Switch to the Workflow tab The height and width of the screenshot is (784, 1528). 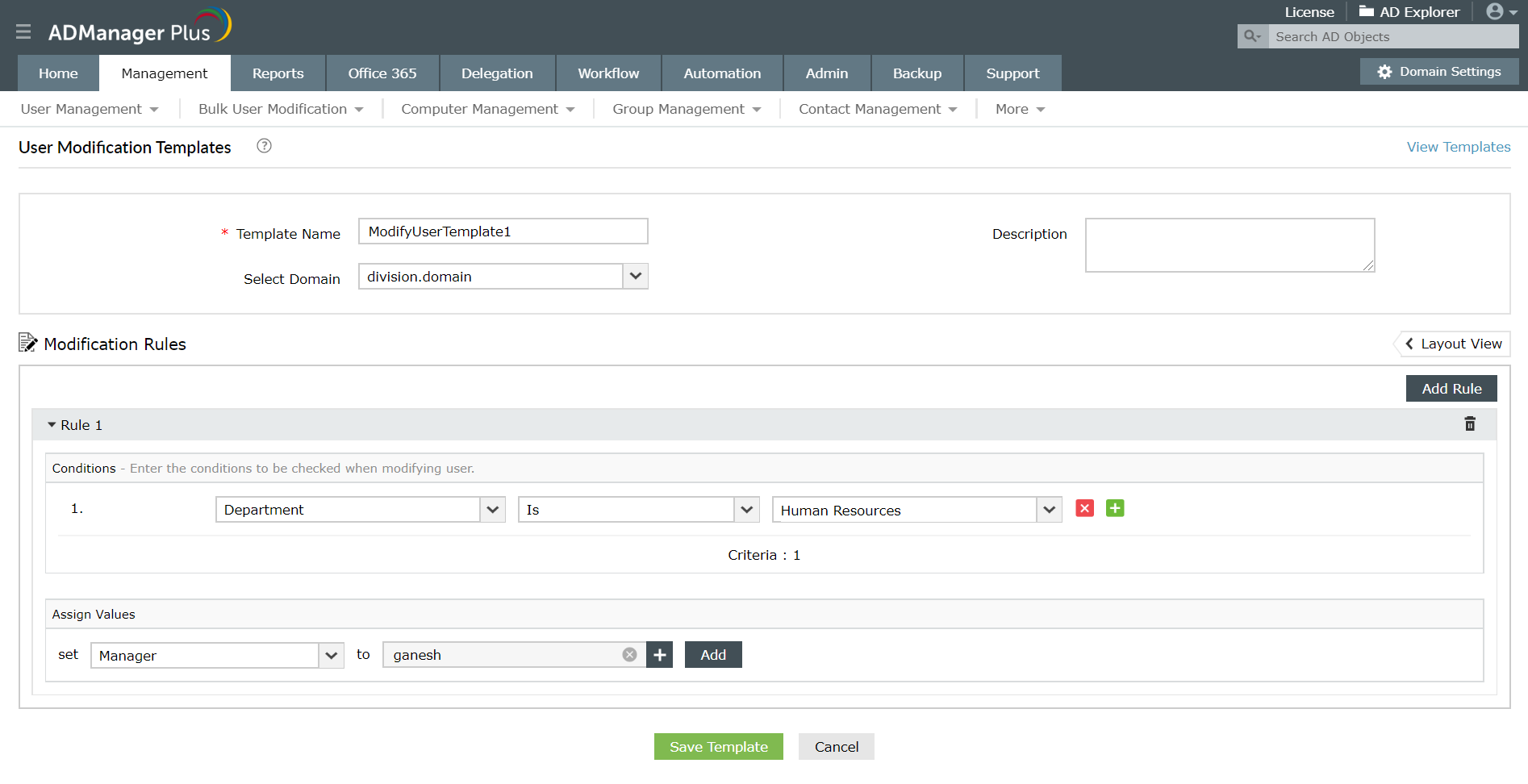608,73
